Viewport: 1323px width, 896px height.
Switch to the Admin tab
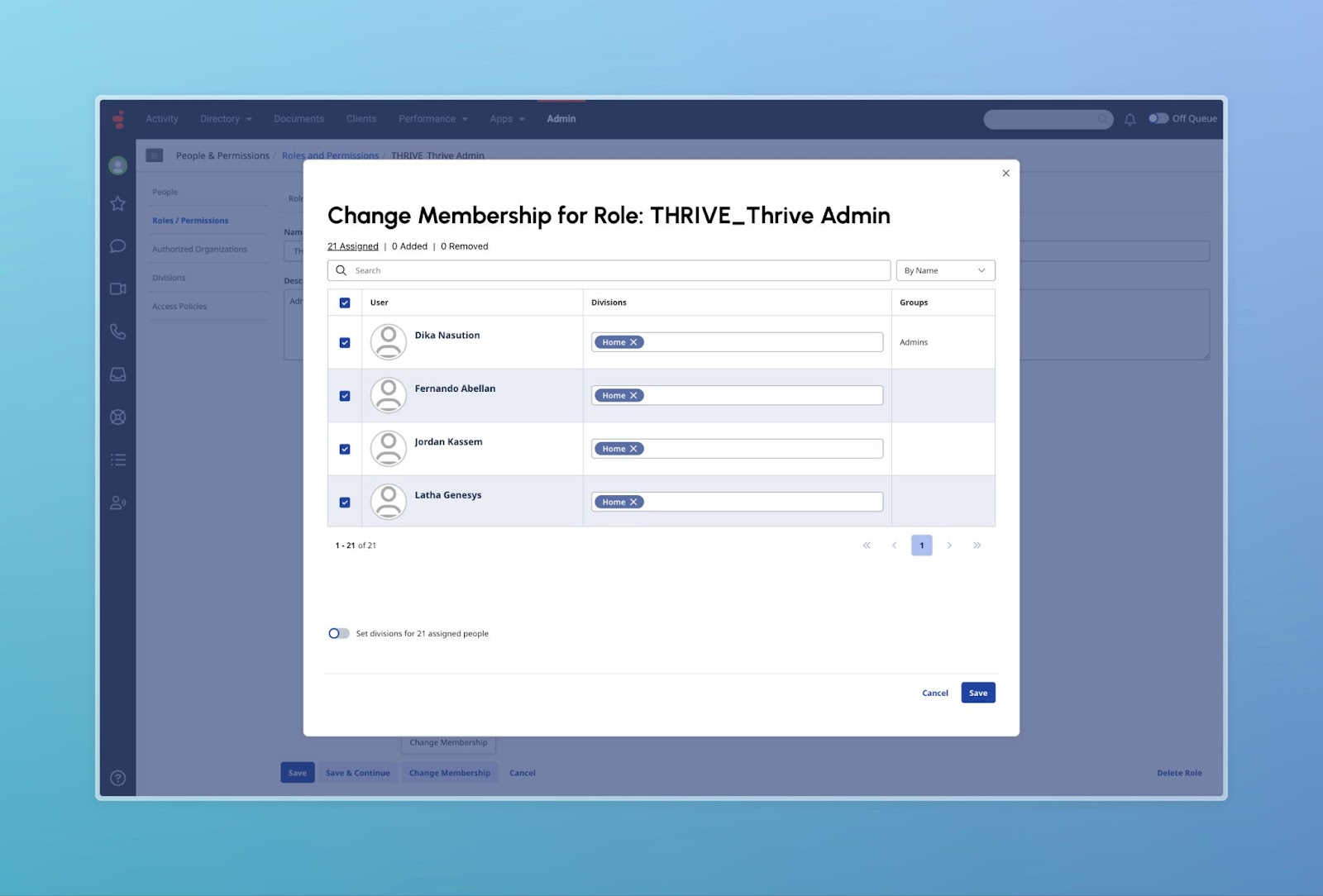tap(561, 118)
